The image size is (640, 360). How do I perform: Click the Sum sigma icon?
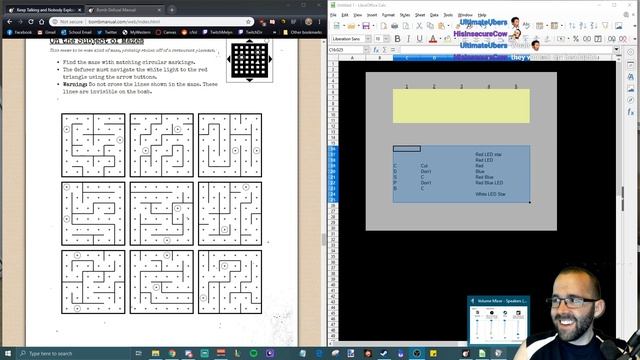[x=384, y=50]
